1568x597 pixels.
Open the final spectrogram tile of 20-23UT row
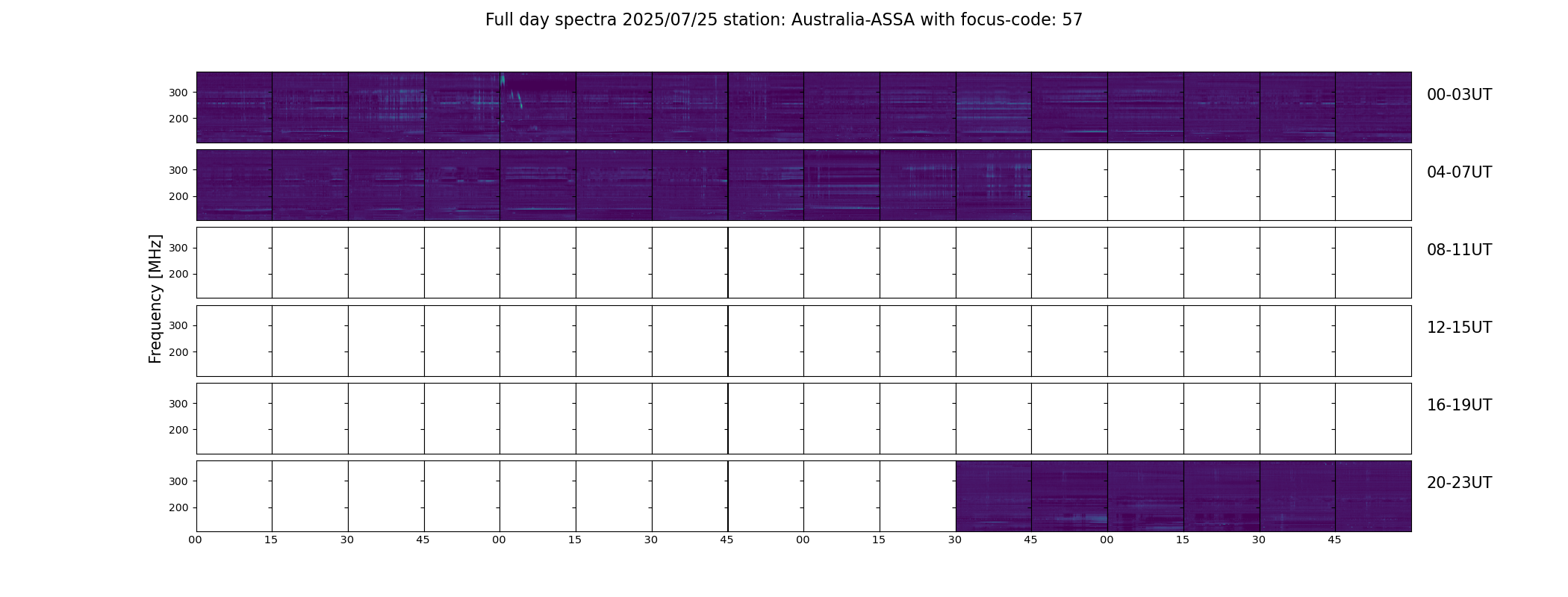click(1373, 496)
